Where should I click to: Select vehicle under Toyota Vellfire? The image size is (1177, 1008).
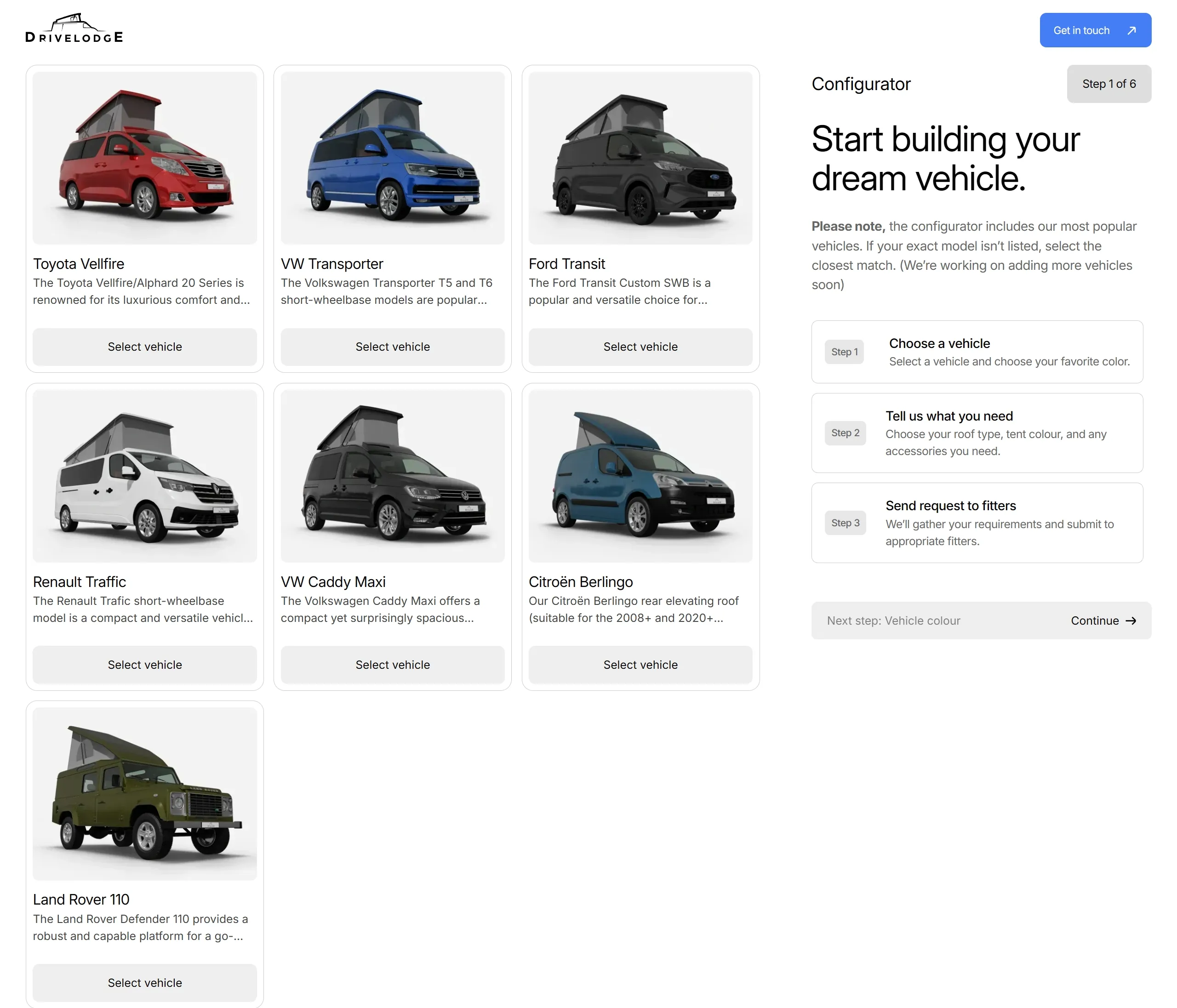(145, 347)
